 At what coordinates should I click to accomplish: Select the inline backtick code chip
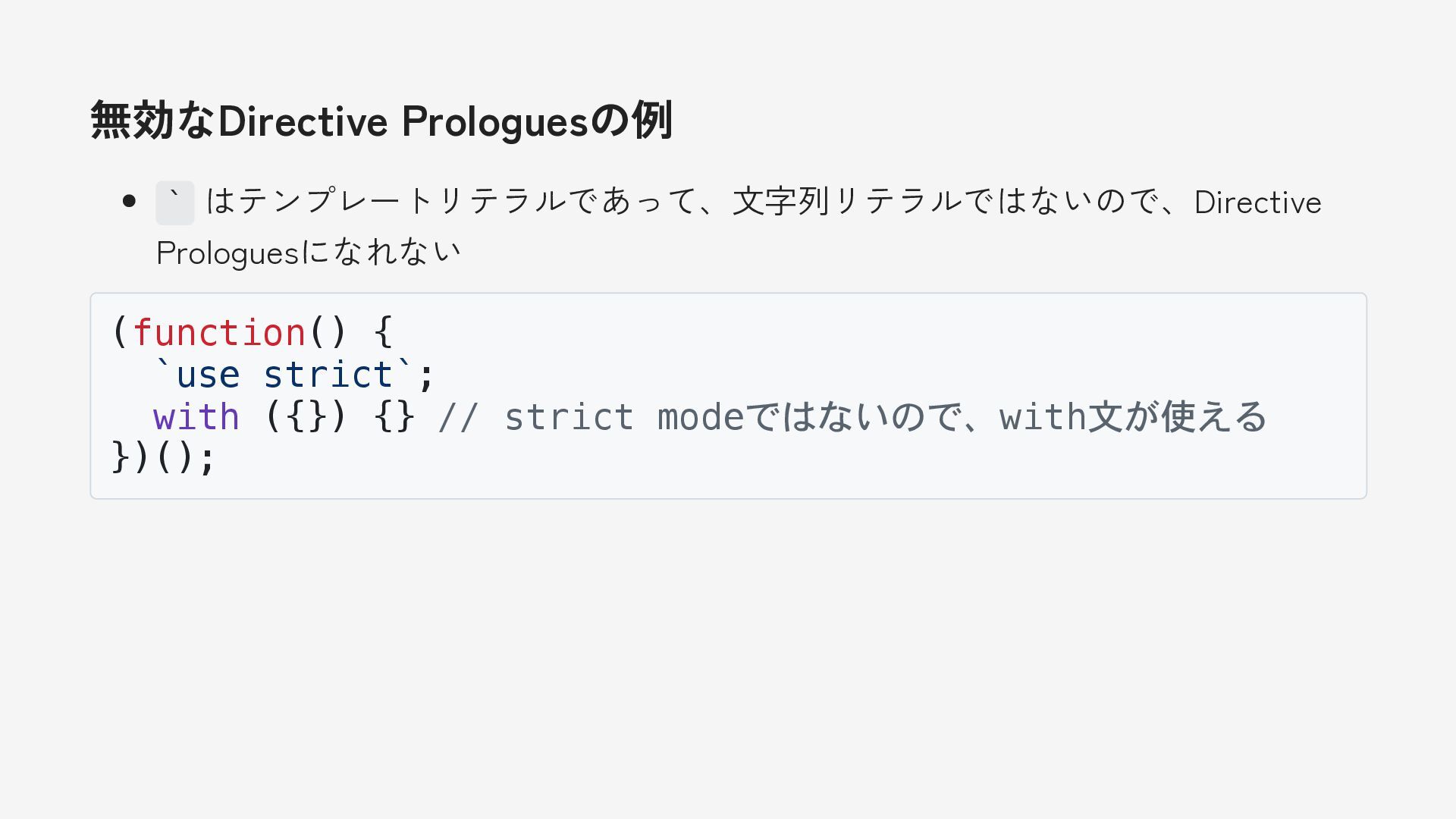tap(174, 202)
